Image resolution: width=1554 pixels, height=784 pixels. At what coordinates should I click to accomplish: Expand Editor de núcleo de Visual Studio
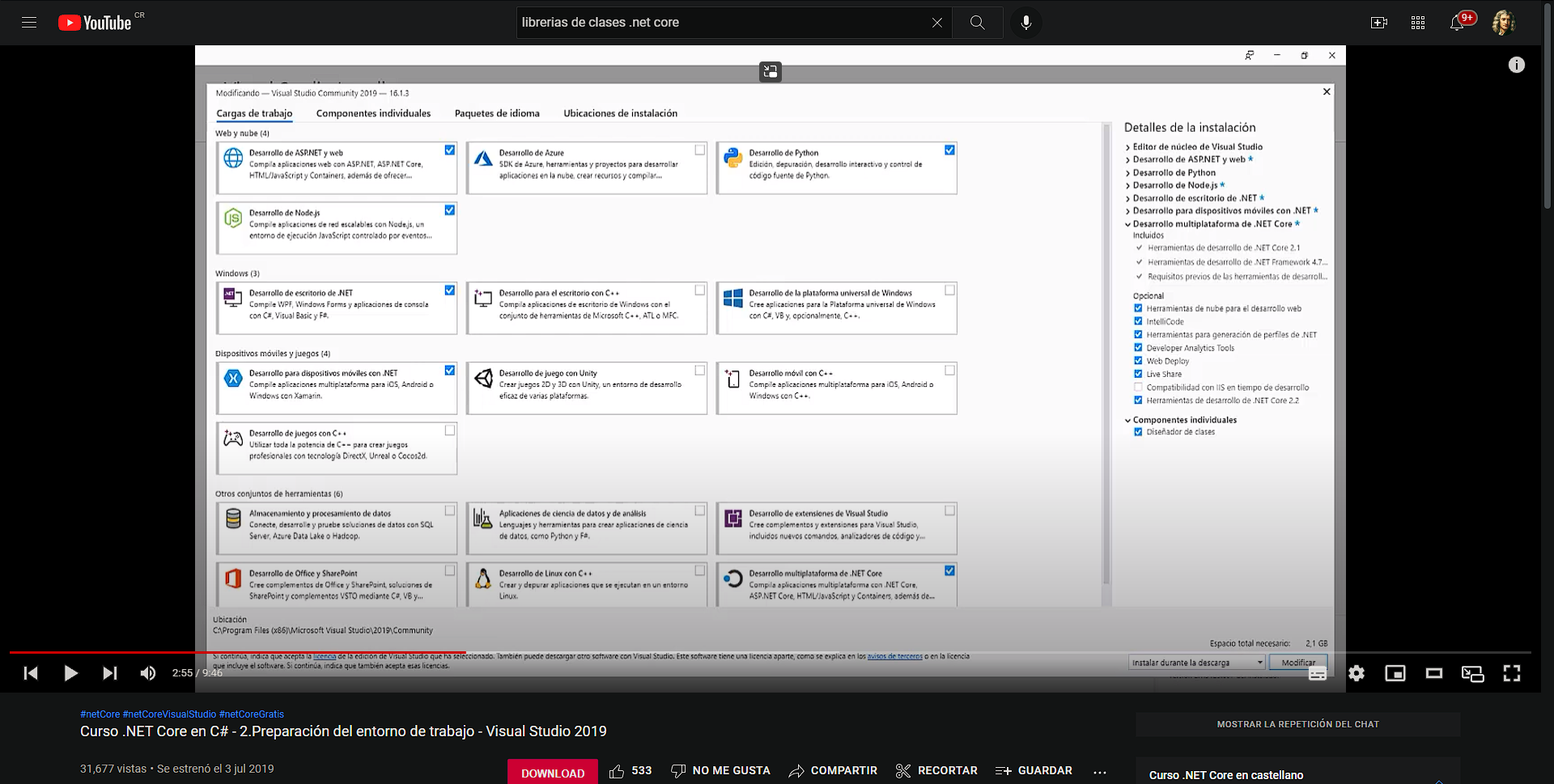point(1127,147)
